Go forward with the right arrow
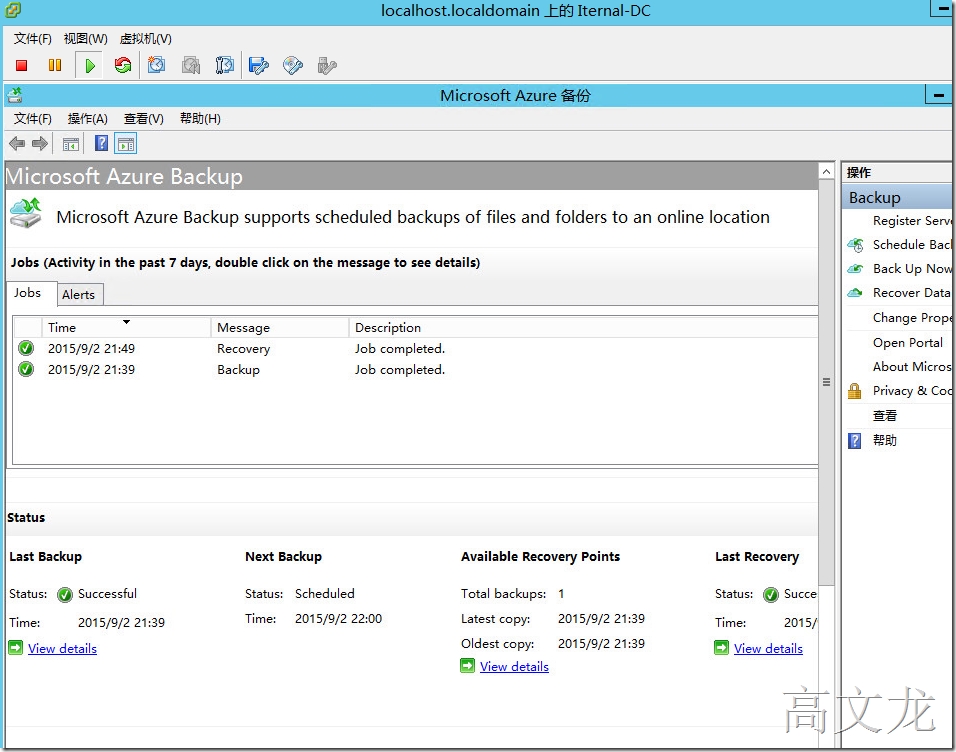The image size is (956, 752). 40,144
